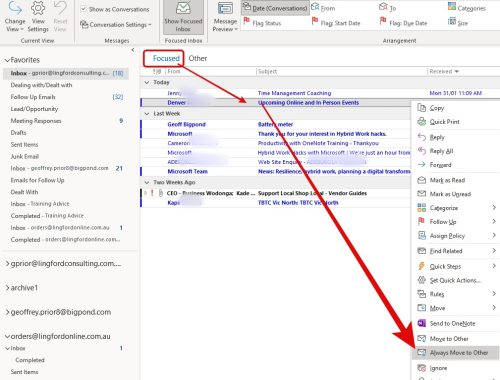Select the Reply arrow icon in context menu
The height and width of the screenshot is (380, 500).
pyautogui.click(x=422, y=137)
